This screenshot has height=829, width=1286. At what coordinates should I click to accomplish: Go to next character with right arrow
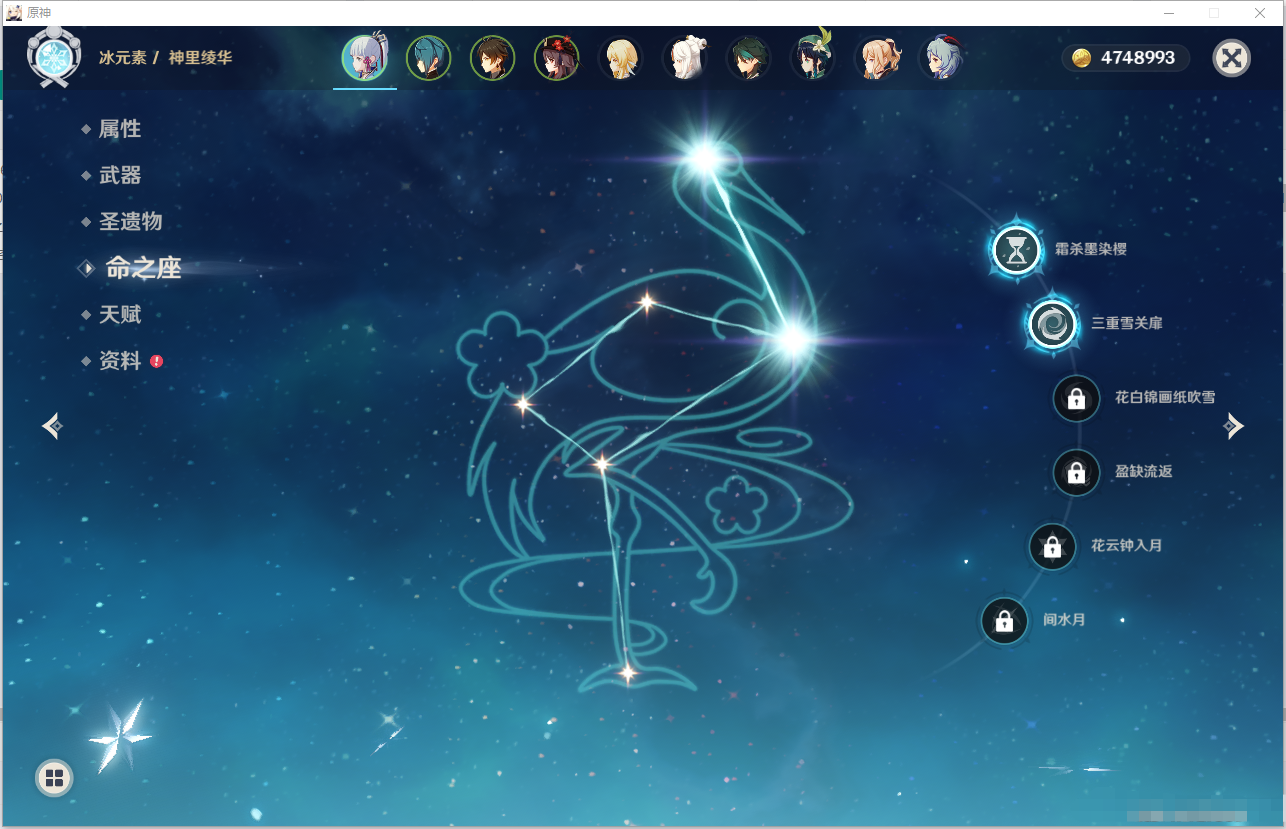click(x=1234, y=426)
